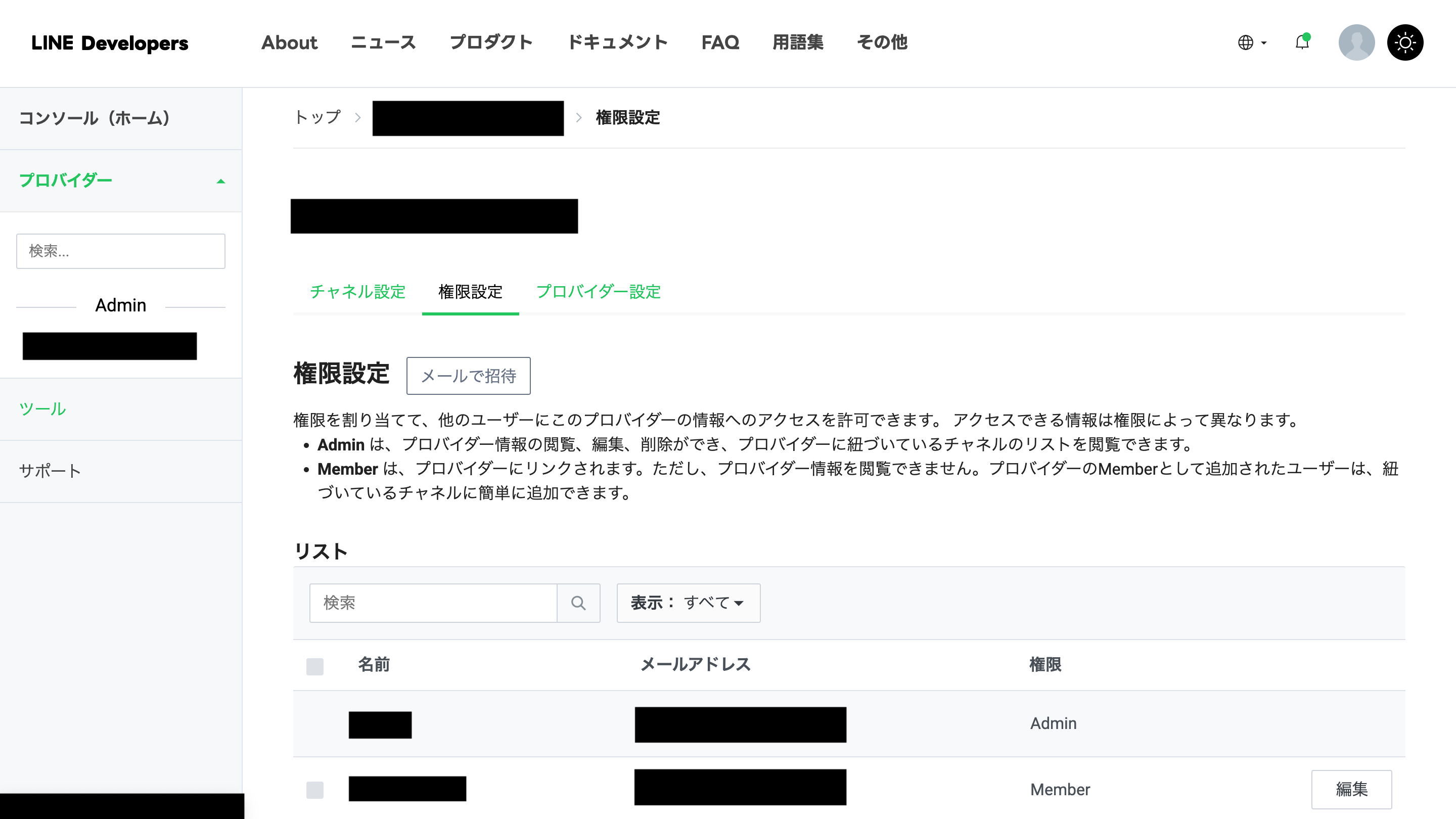Switch to the チャネル設定 tab
The width and height of the screenshot is (1456, 819).
[357, 292]
